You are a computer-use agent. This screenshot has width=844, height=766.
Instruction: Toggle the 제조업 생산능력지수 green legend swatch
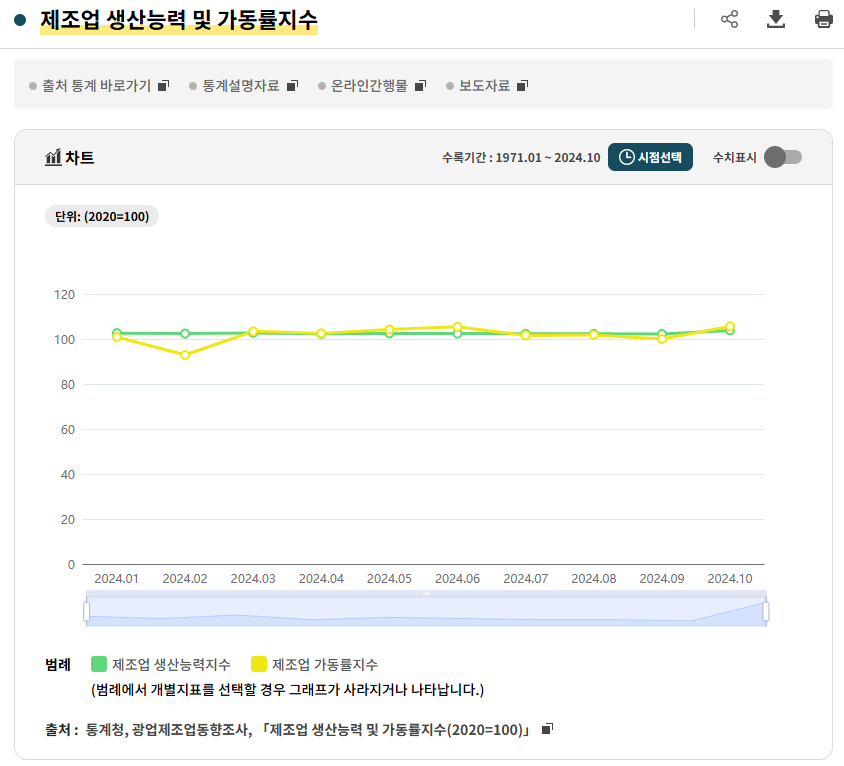click(x=99, y=664)
